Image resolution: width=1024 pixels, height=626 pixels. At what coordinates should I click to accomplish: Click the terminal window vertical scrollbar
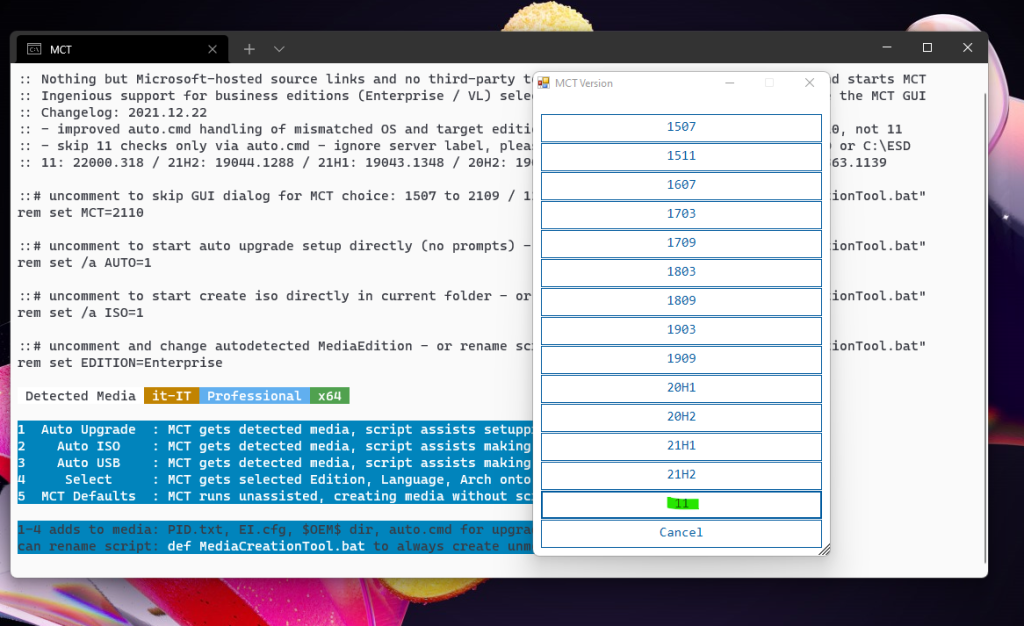[x=983, y=300]
